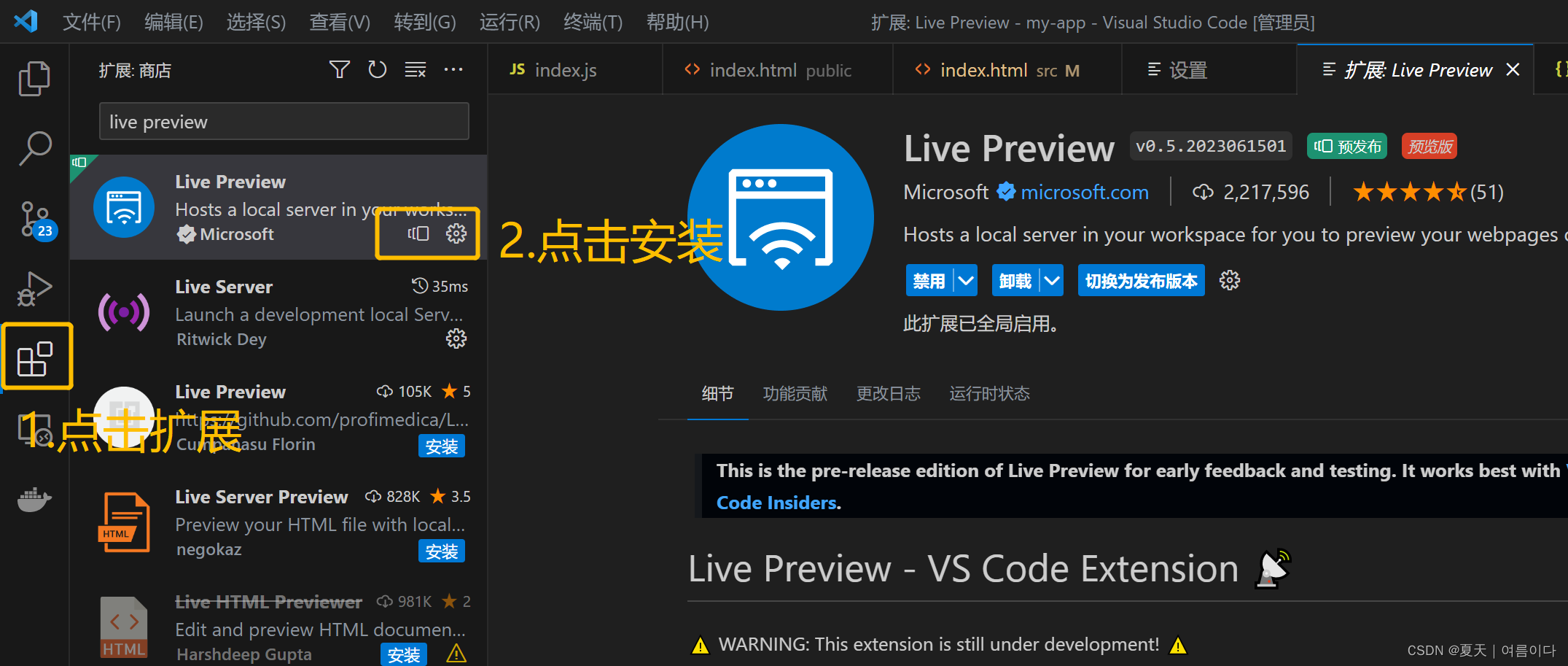1568x666 pixels.
Task: Click the manage gear on Live Server item
Action: coord(456,338)
